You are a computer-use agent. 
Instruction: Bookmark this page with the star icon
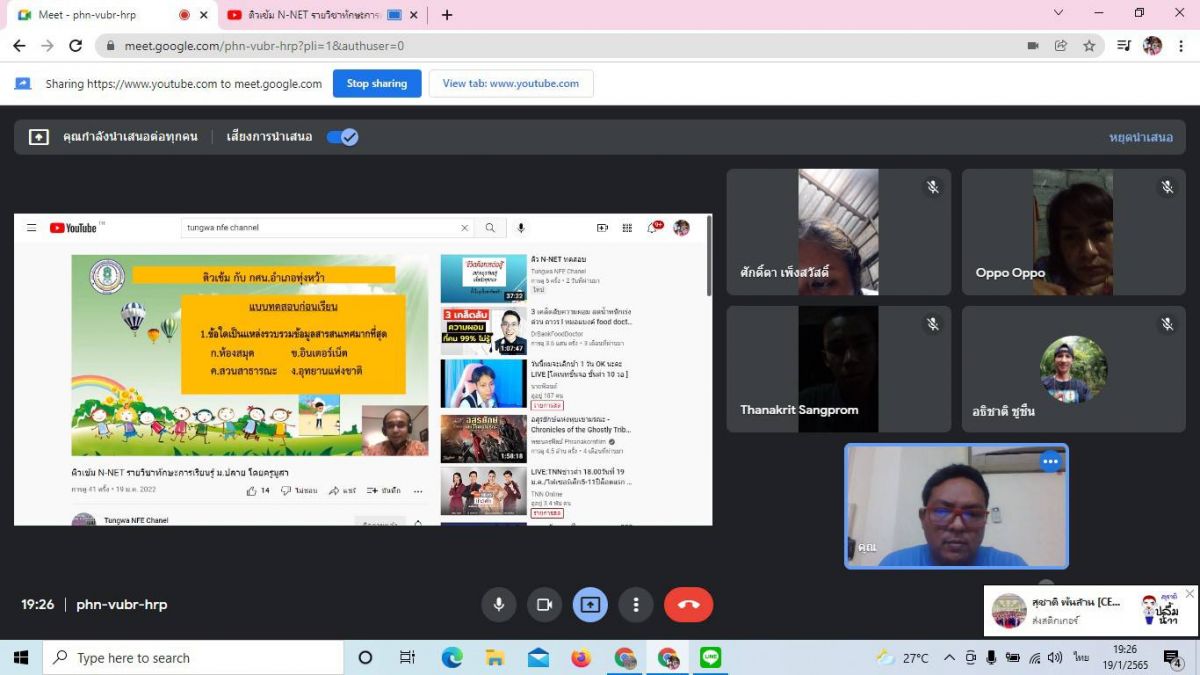point(1089,46)
